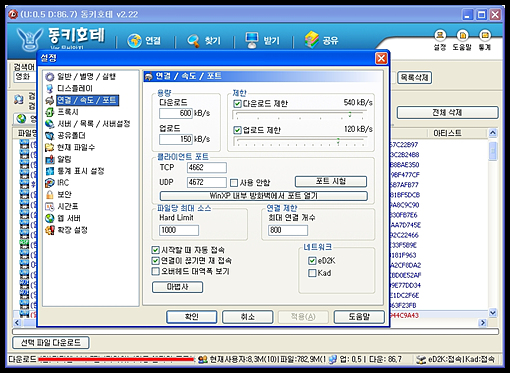Click the 통계 statistics icon at top right

click(485, 40)
